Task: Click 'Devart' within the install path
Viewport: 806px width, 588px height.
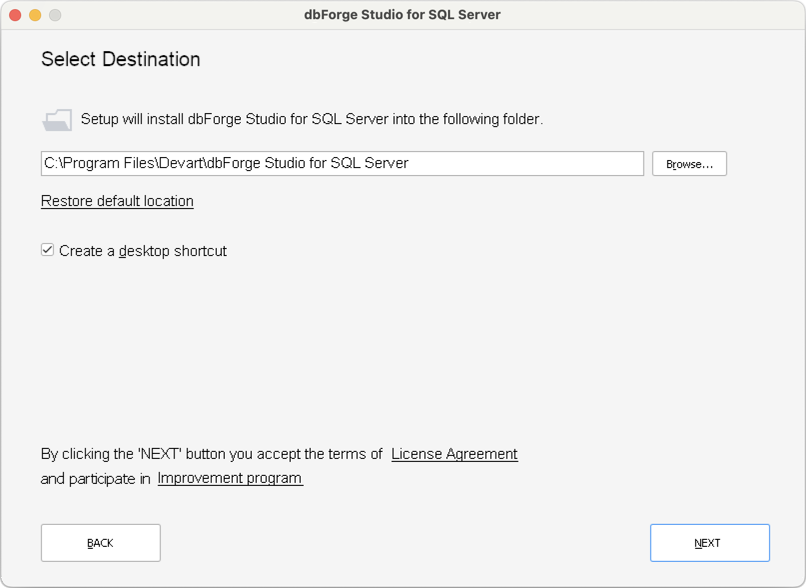Action: 180,163
